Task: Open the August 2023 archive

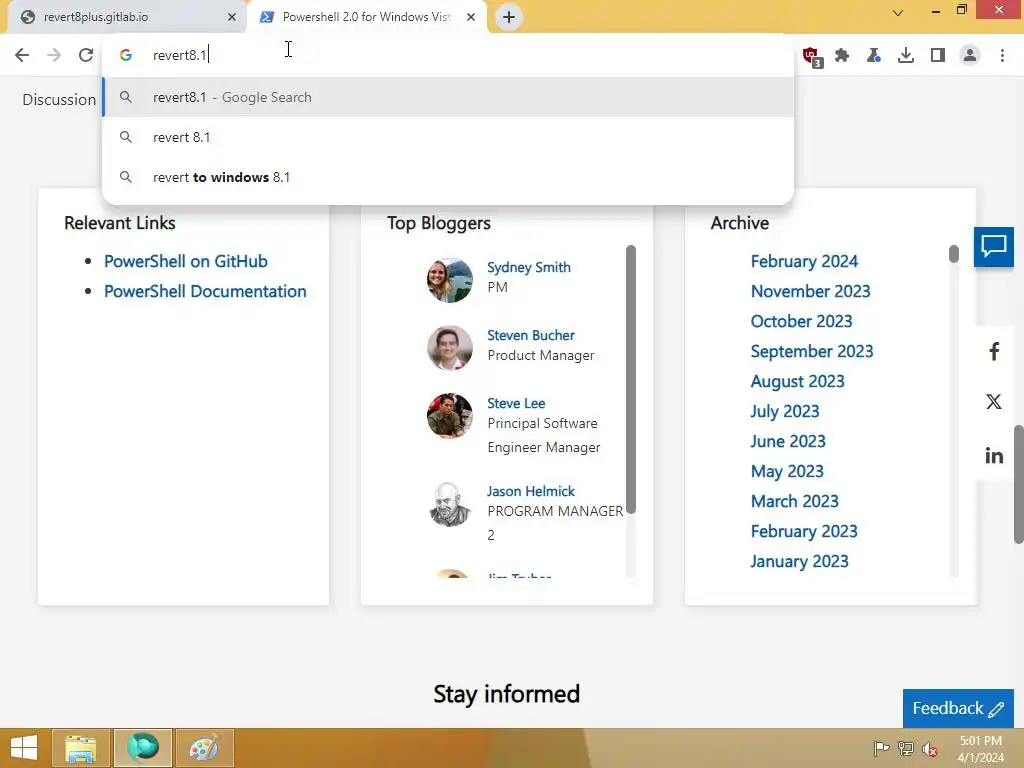Action: point(797,381)
